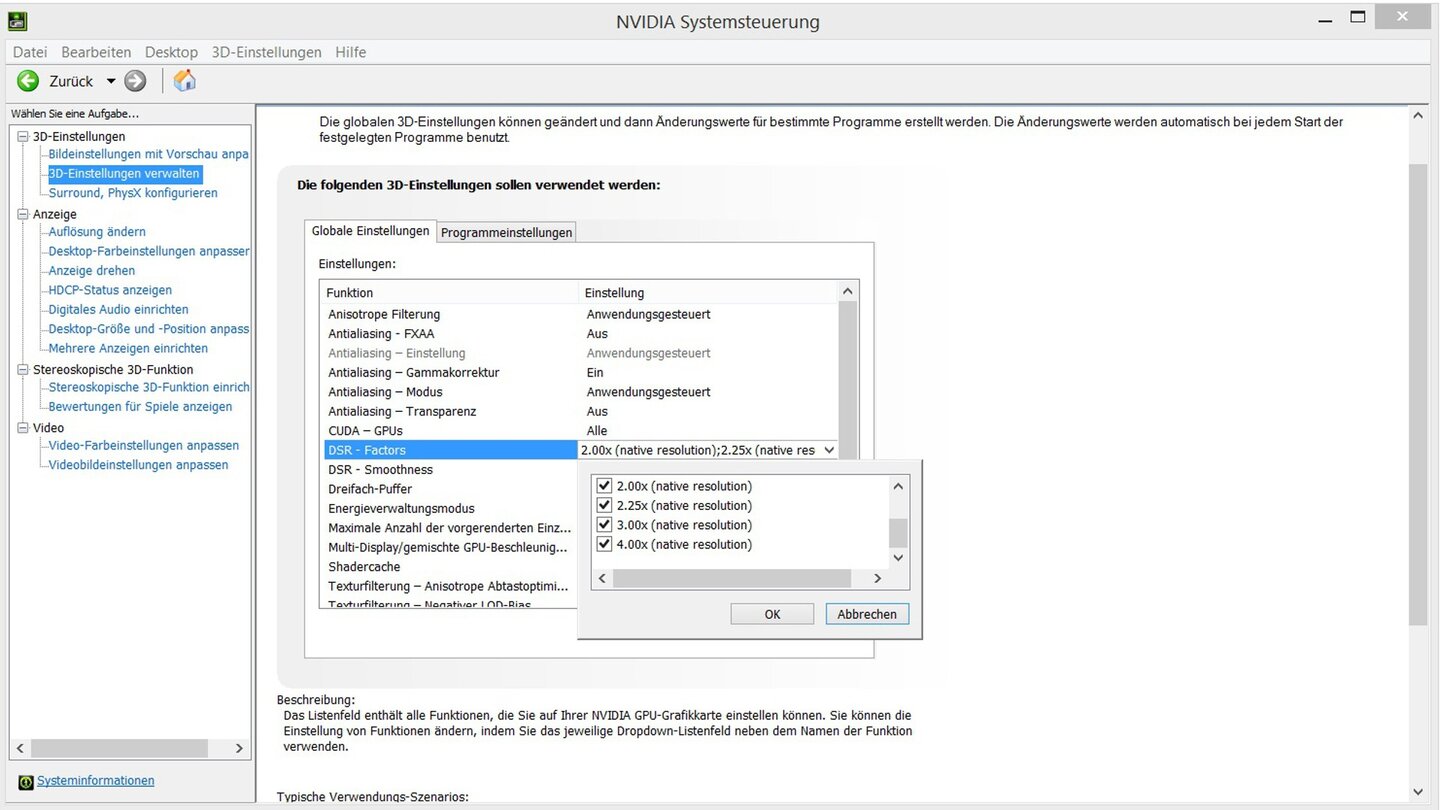Select the CUDA – GPUs row
Viewport: 1440px width, 810px height.
pos(581,431)
